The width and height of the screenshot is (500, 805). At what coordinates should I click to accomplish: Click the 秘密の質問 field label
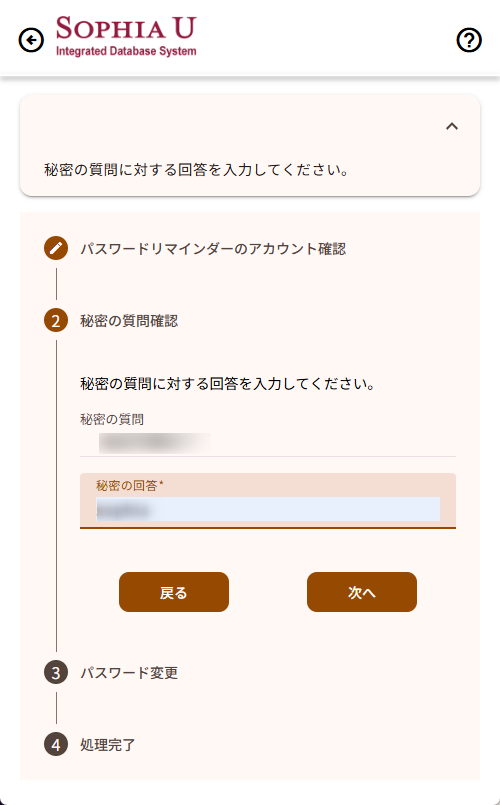coord(112,419)
